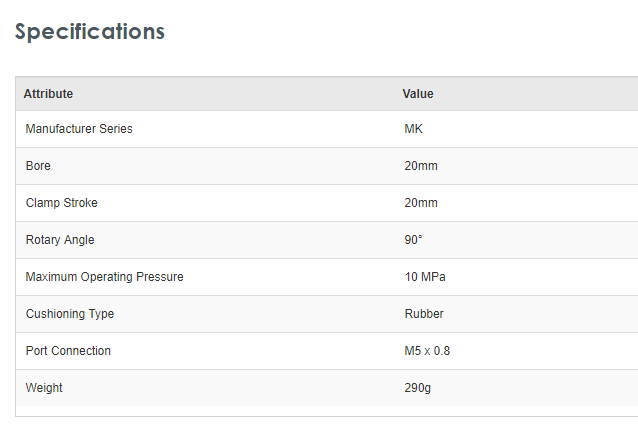This screenshot has height=436, width=638.
Task: Select the Manufacturer Series attribute label
Action: (79, 129)
